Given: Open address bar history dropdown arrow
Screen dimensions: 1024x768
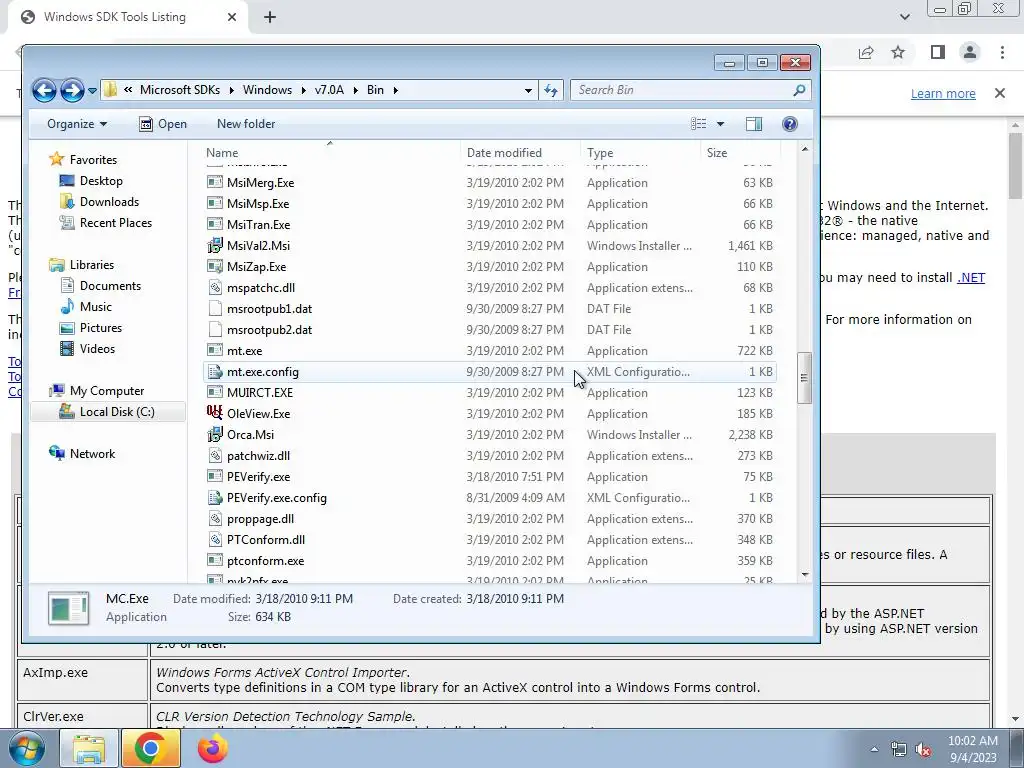Looking at the screenshot, I should [528, 91].
